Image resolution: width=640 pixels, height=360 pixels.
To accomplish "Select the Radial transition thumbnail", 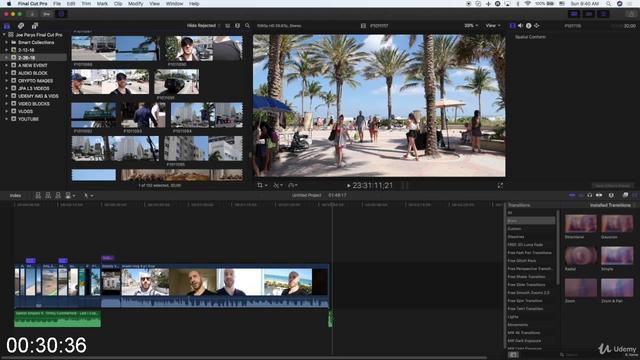I will (580, 256).
